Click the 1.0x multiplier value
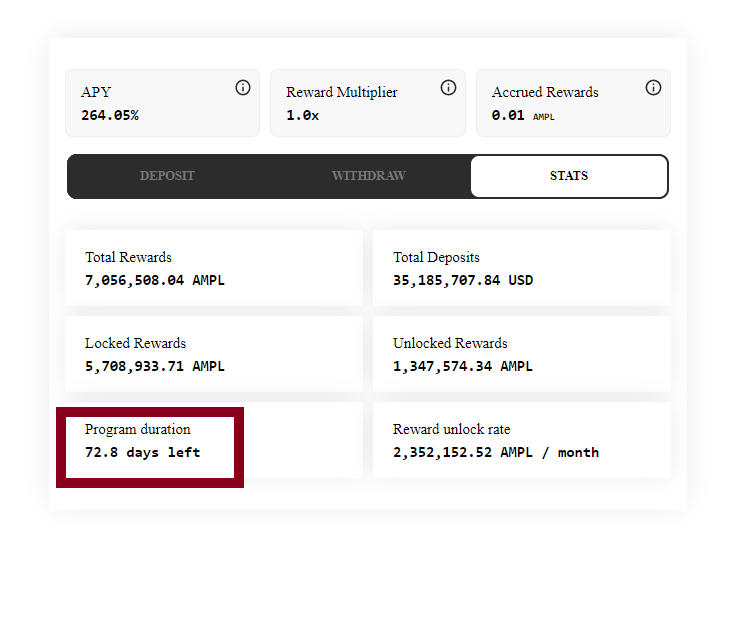Image resolution: width=749 pixels, height=636 pixels. 302,115
